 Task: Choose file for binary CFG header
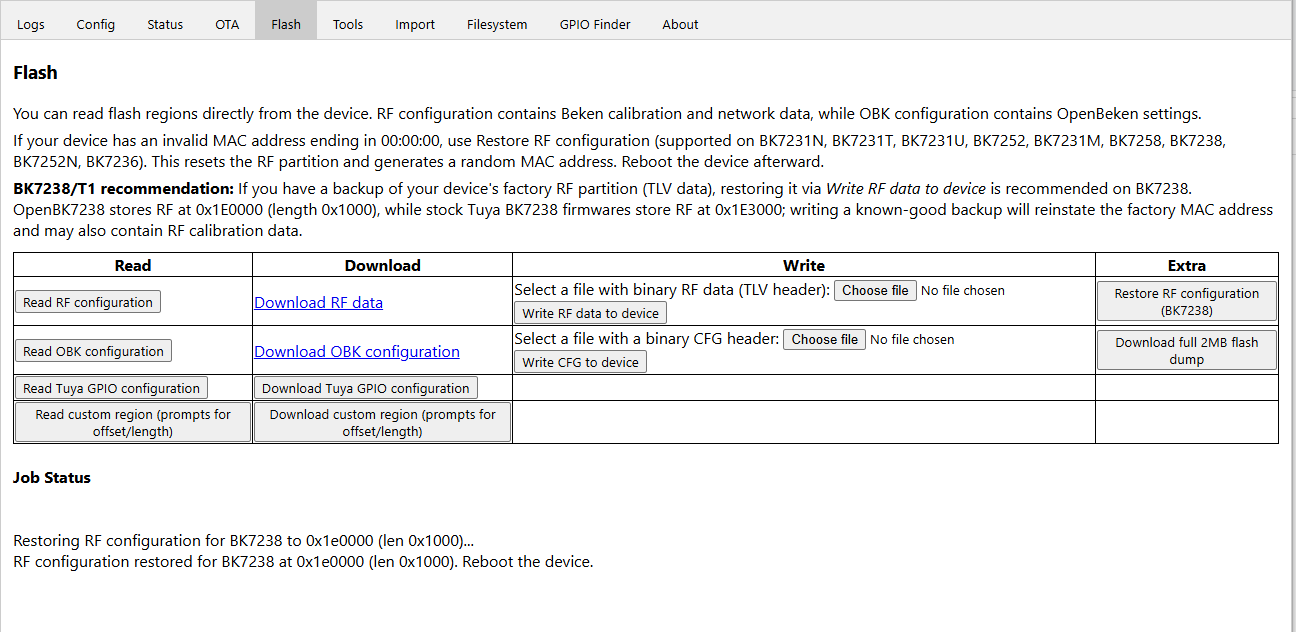[825, 339]
